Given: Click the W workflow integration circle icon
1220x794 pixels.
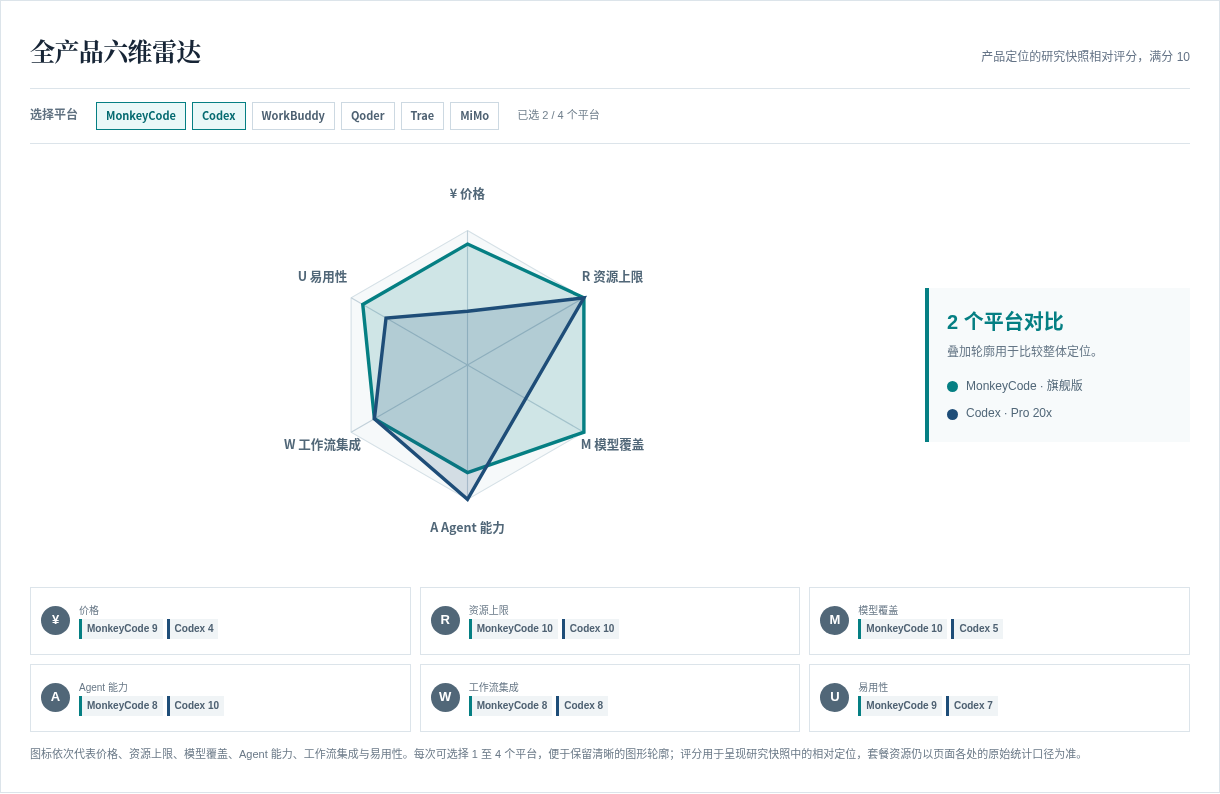Looking at the screenshot, I should click(x=445, y=697).
